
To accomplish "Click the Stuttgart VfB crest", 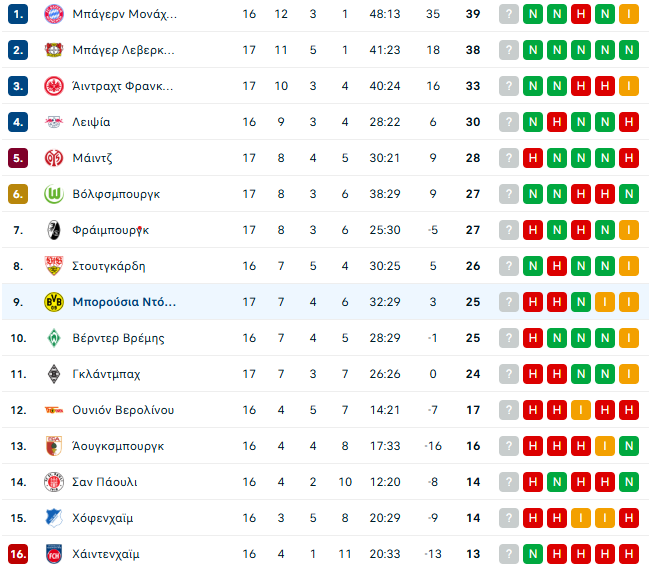I will [54, 266].
